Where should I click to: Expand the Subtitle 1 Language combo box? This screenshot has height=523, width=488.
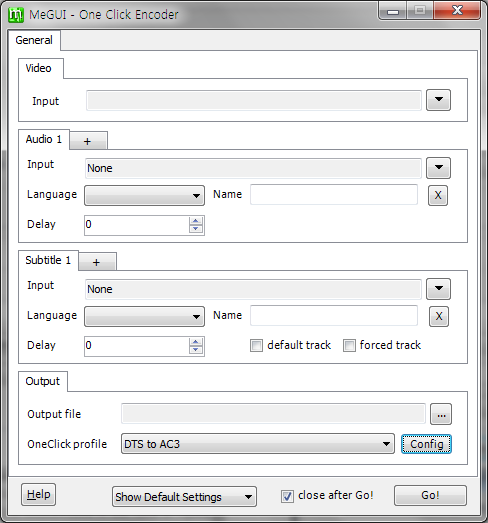[x=144, y=317]
